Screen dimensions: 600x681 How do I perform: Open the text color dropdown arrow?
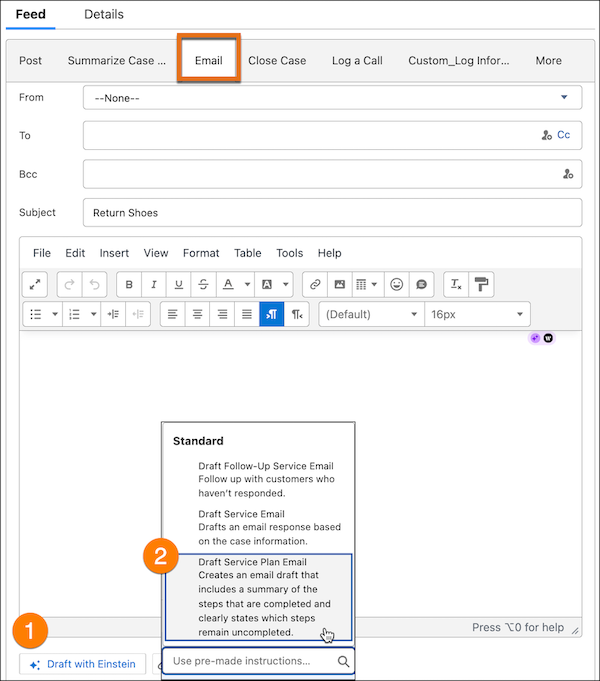[247, 284]
